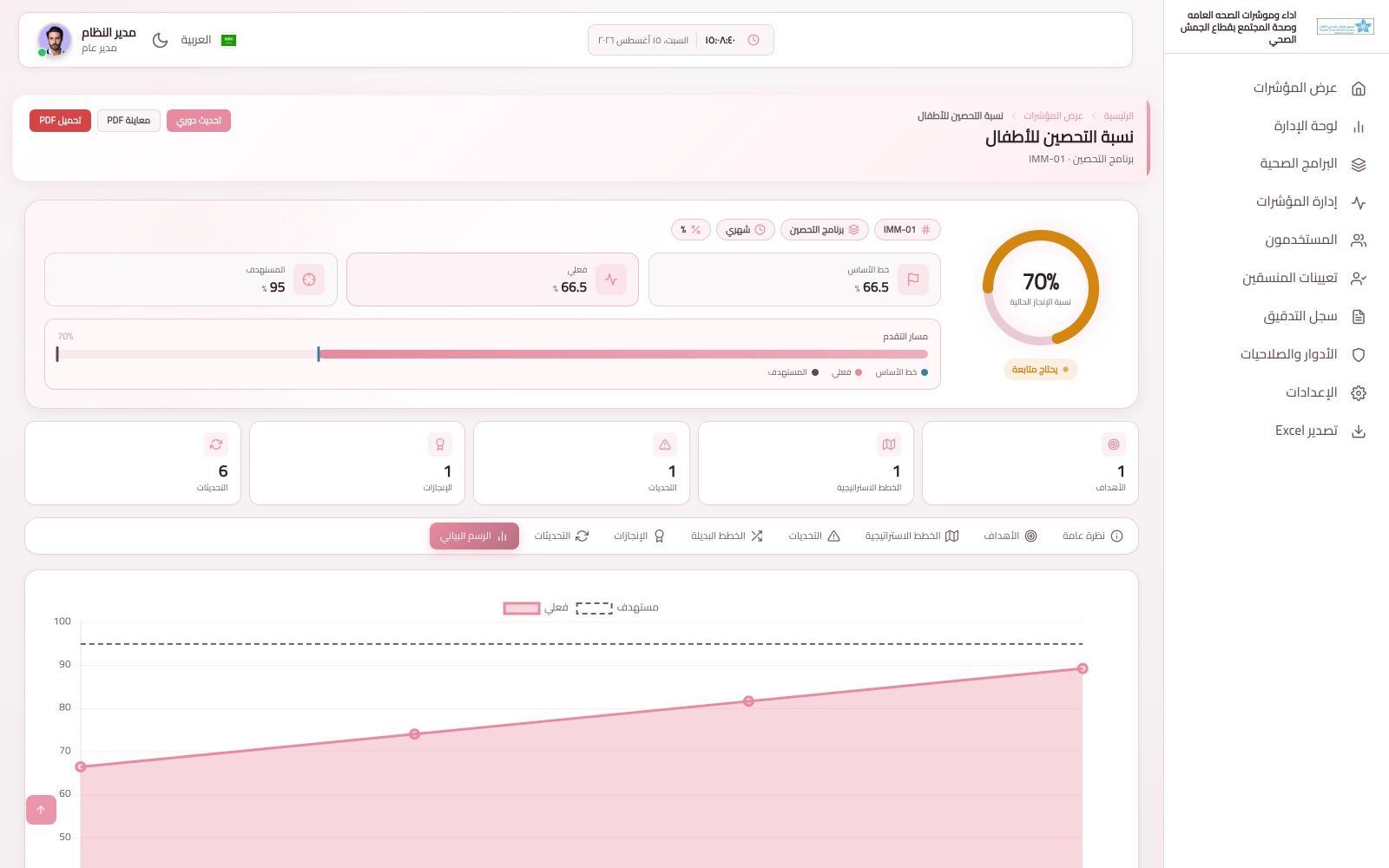Switch to the التحديثات tab
This screenshot has height=868, width=1389.
[x=561, y=536]
